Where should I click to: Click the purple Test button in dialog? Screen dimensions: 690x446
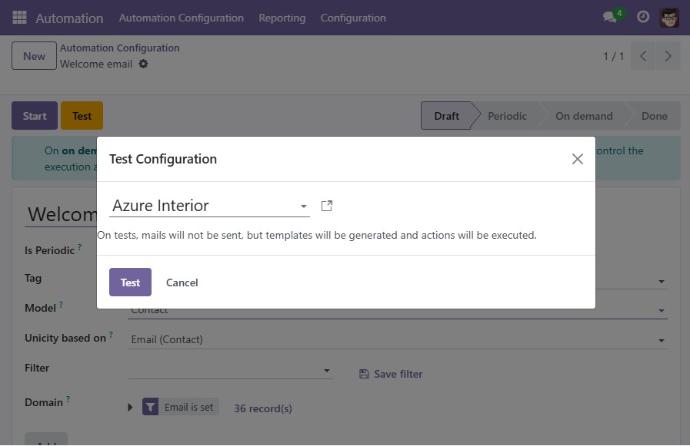click(130, 282)
